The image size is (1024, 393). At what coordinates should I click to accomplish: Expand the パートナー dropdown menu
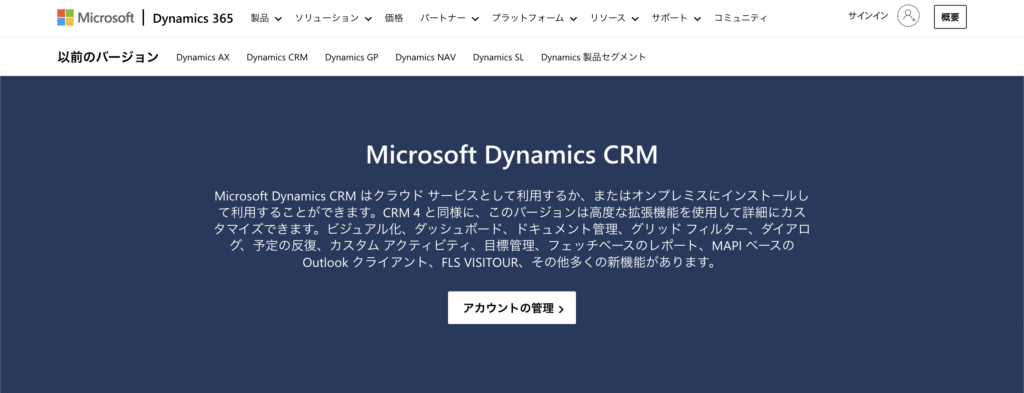(x=449, y=18)
